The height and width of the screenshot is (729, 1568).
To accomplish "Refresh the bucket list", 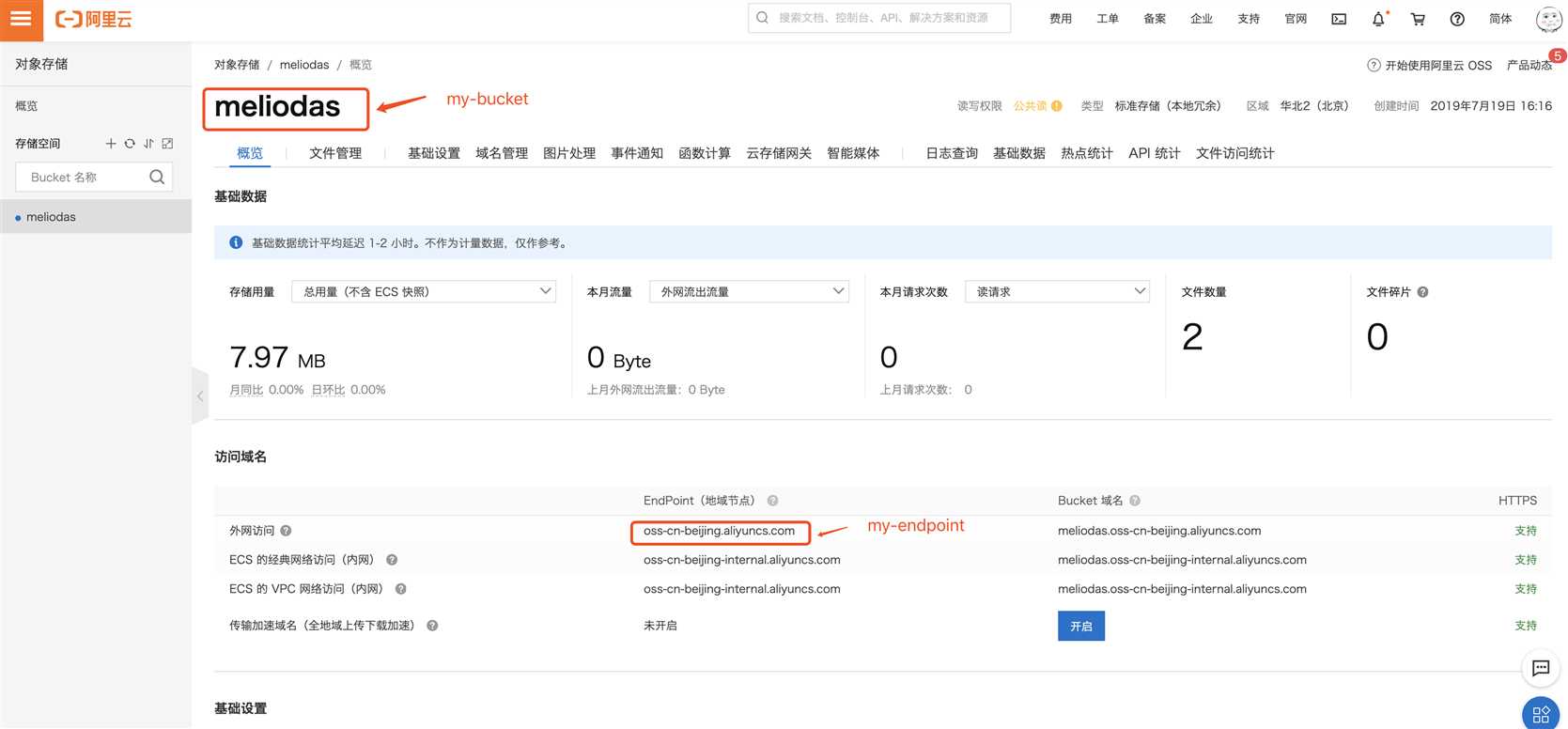I will coord(130,144).
